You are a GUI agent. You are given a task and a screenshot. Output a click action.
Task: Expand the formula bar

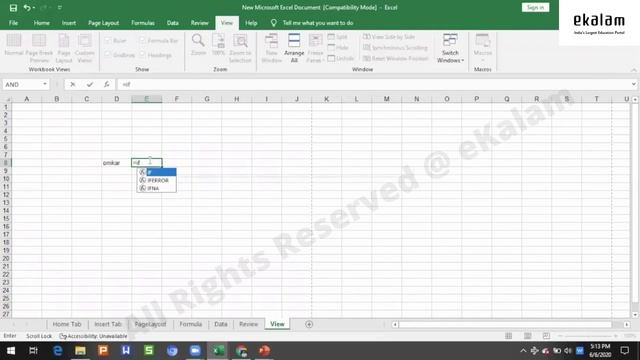click(x=633, y=84)
